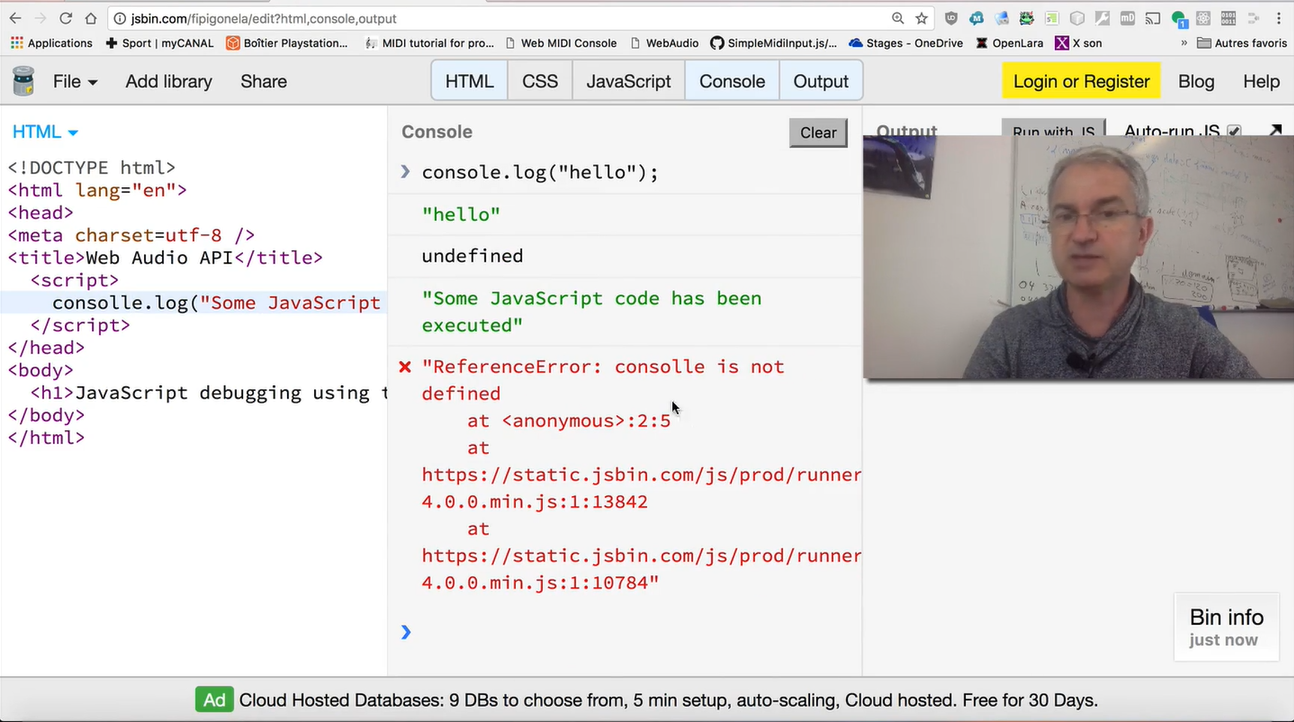View site info icon in address bar
Screen dimensions: 1294x722
point(119,18)
